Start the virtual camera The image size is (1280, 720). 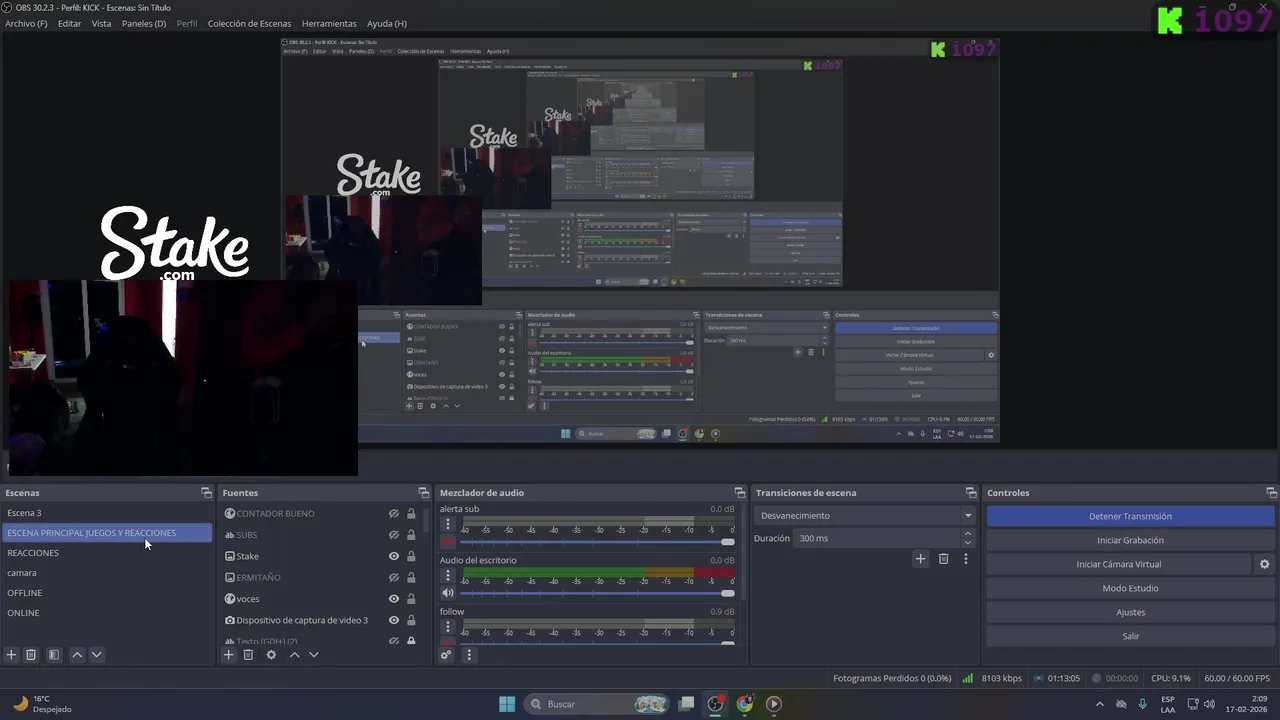(1118, 564)
